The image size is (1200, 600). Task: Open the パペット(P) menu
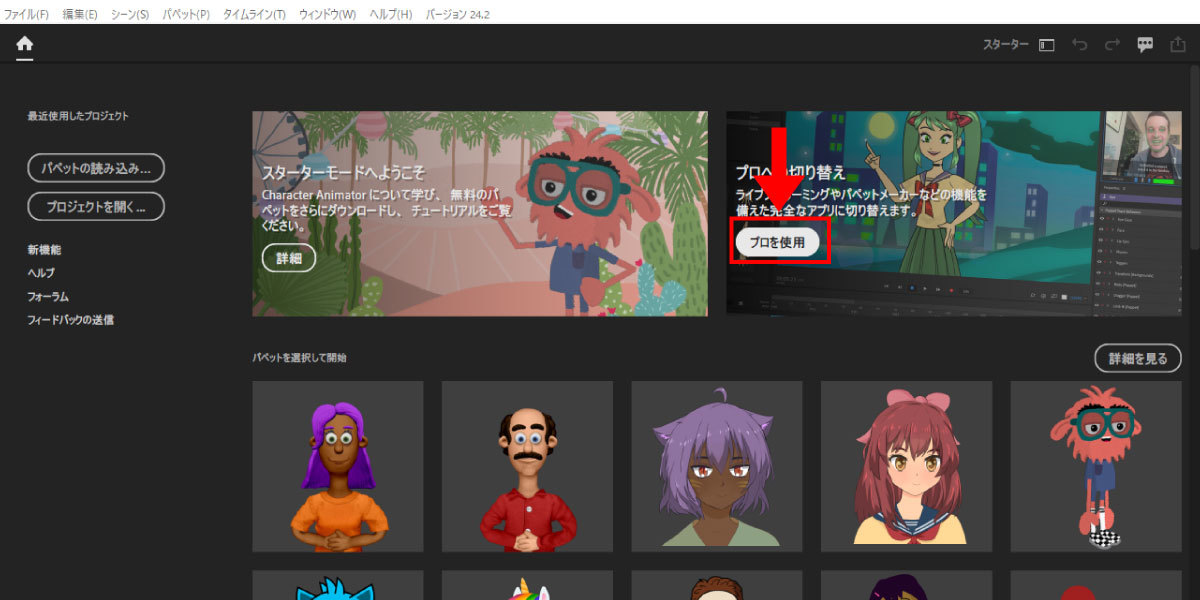pos(186,15)
